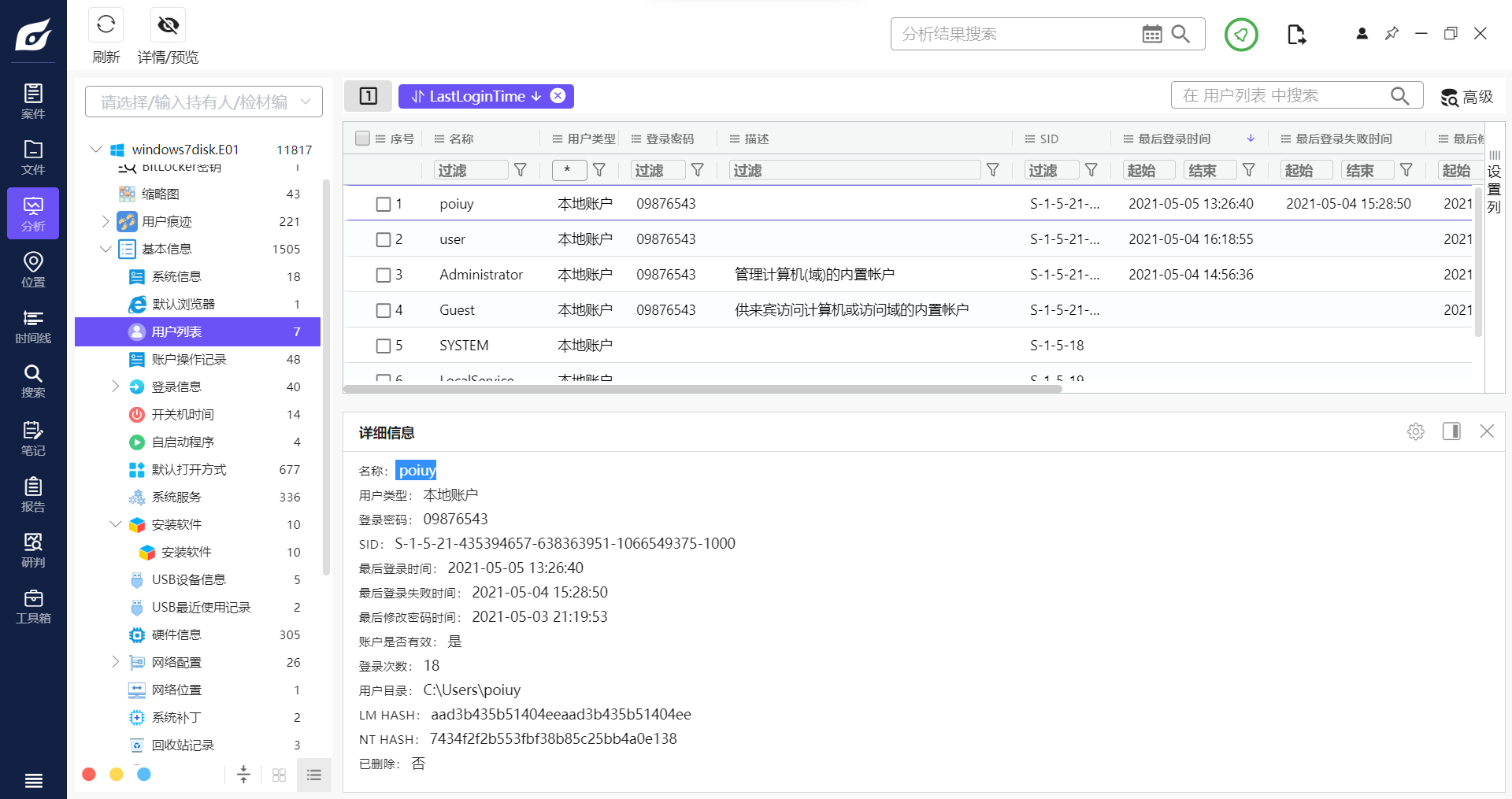Tick the select-all checkbox in table header
The image size is (1512, 799).
pyautogui.click(x=362, y=138)
